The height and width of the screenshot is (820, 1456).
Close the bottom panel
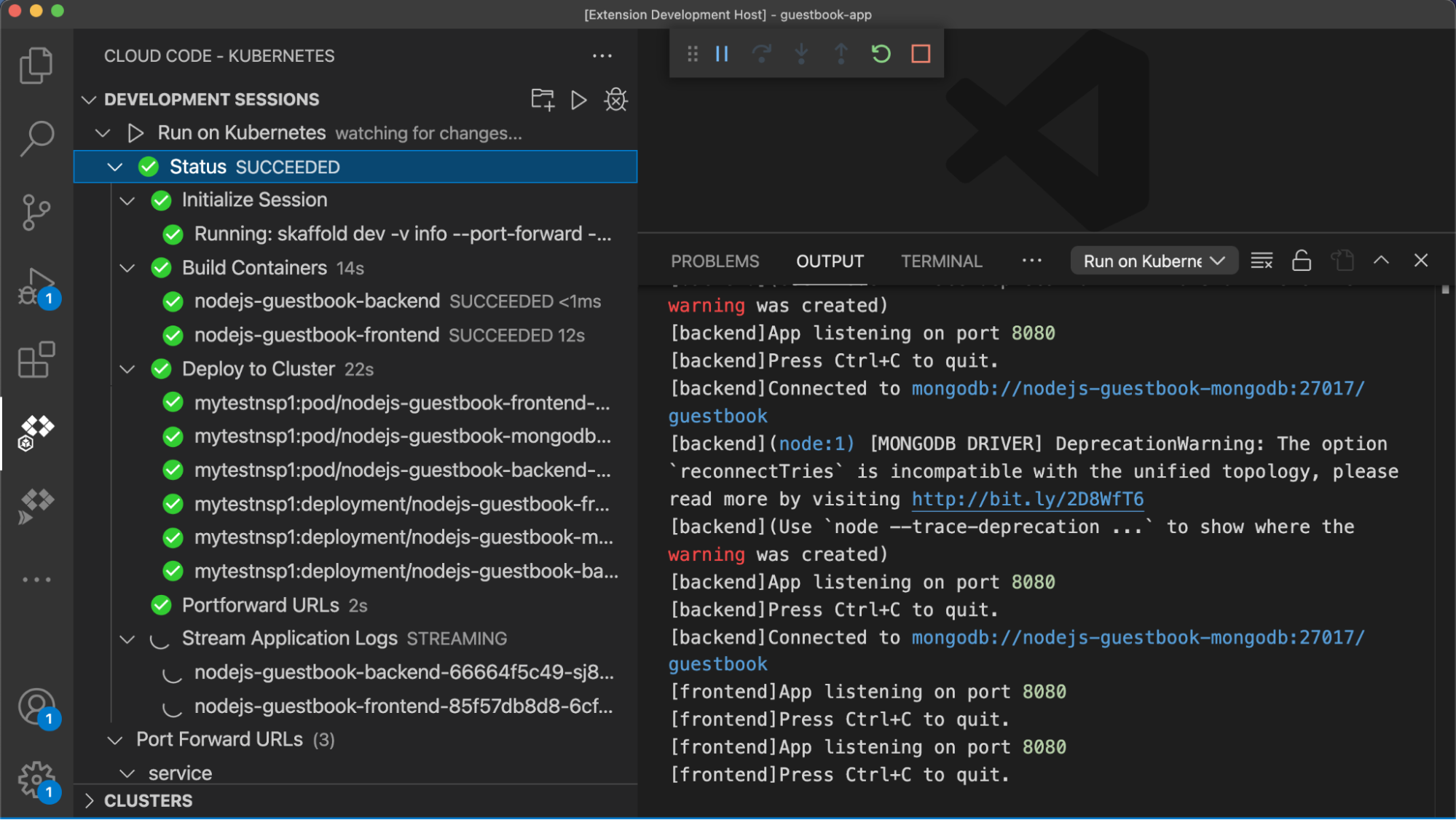[1421, 260]
